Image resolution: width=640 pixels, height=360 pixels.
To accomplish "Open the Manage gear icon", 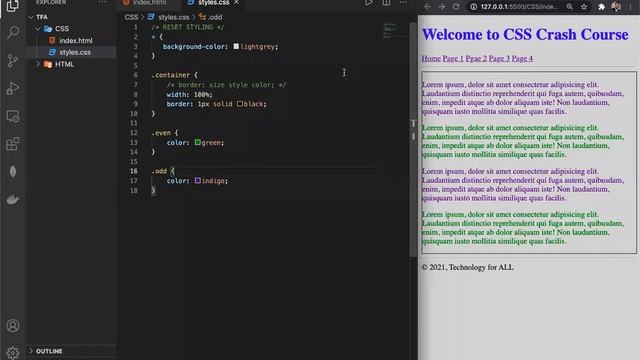I will [13, 353].
